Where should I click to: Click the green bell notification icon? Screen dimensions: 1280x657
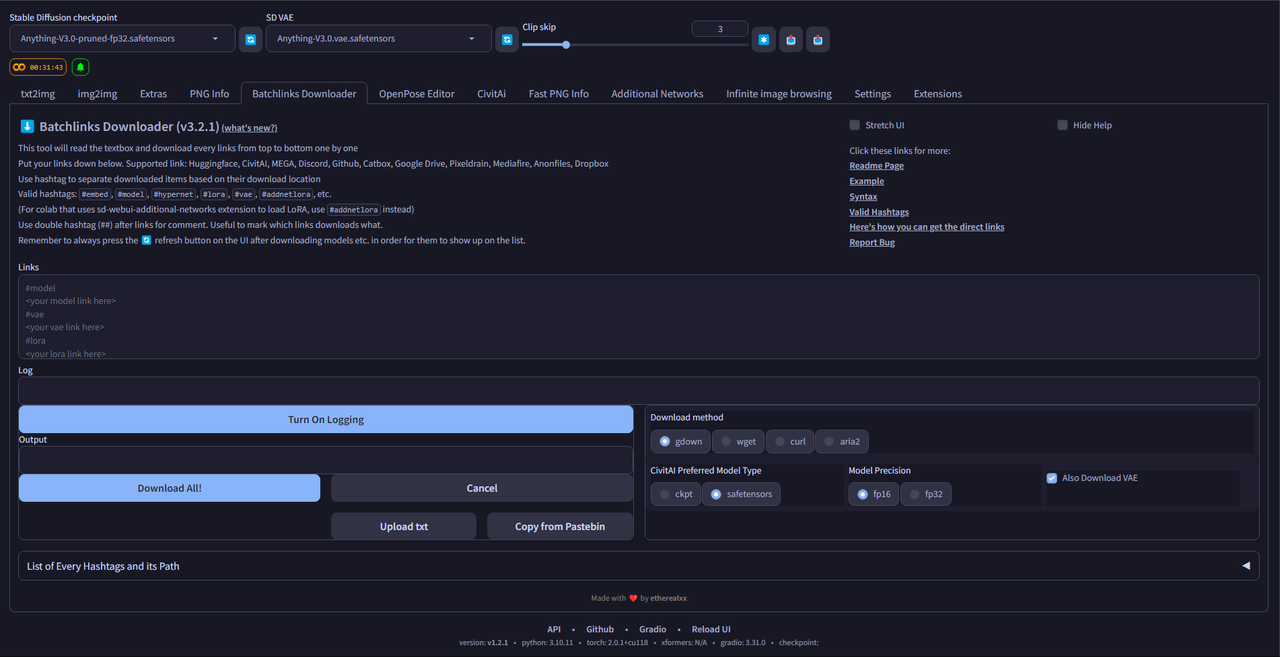click(x=80, y=67)
